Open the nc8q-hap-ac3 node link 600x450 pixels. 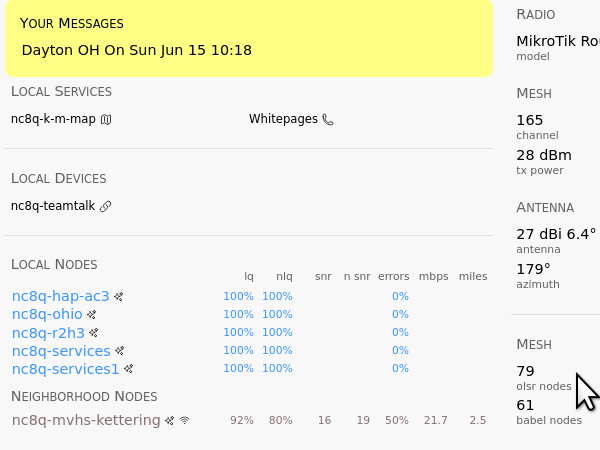pos(60,296)
